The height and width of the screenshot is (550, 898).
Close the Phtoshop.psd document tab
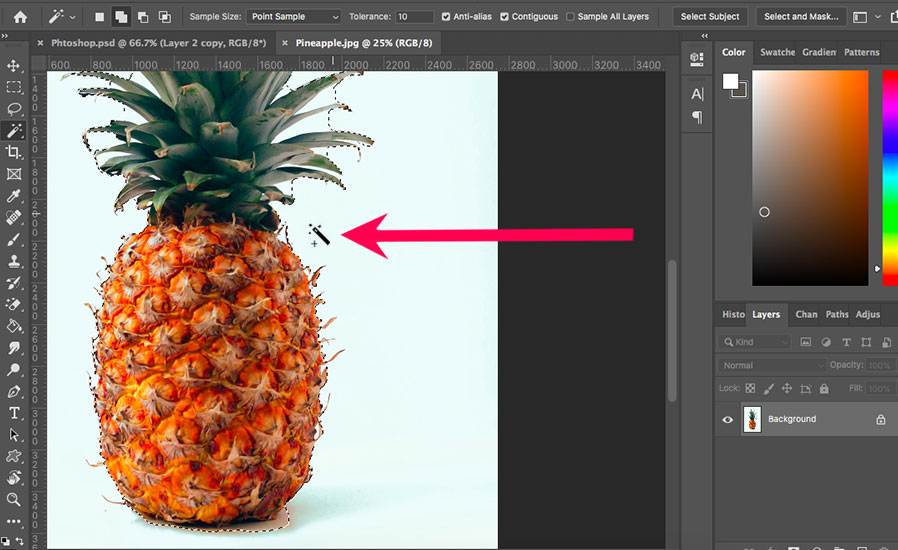(40, 43)
